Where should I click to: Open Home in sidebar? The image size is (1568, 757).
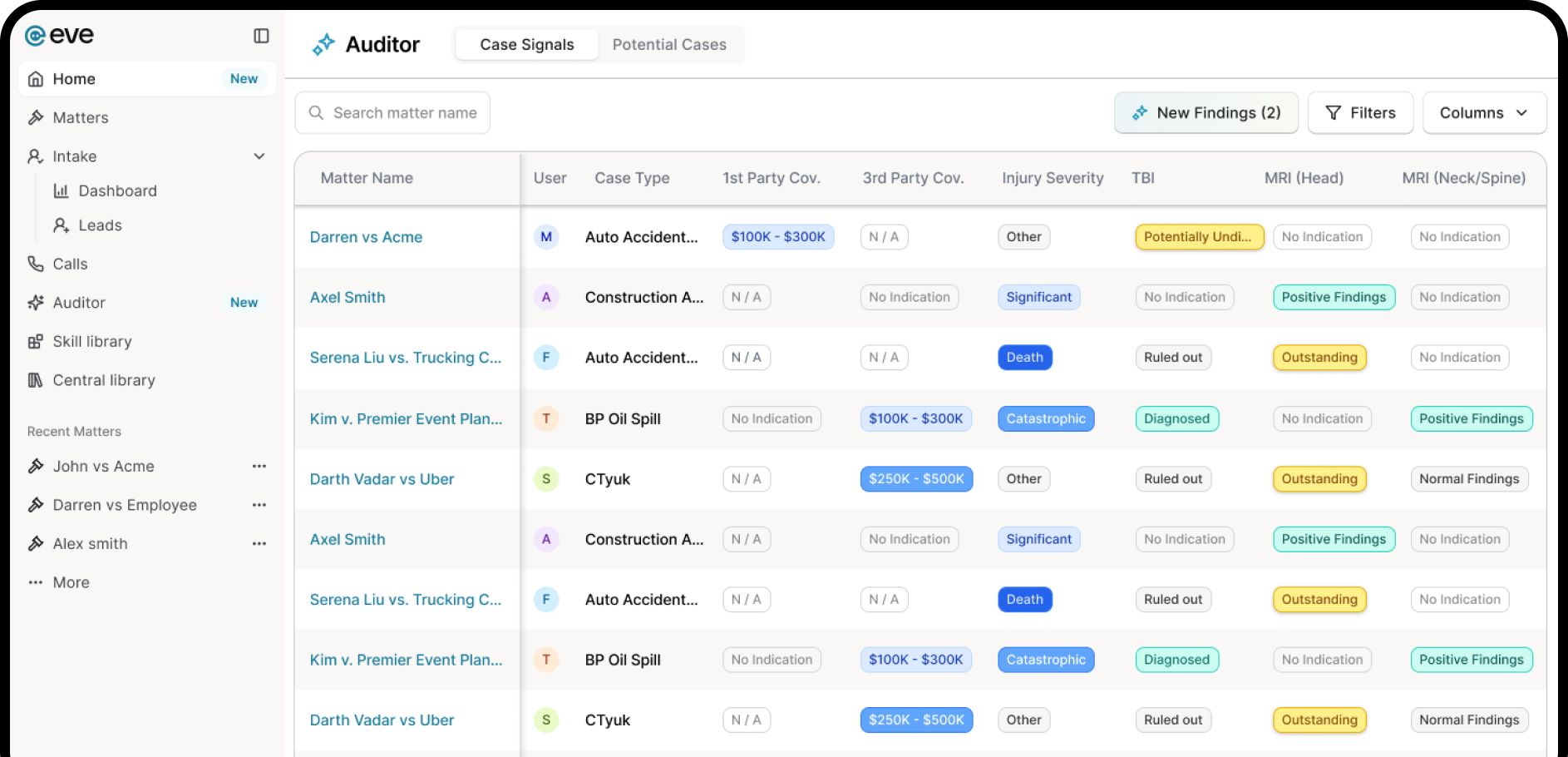(147, 79)
